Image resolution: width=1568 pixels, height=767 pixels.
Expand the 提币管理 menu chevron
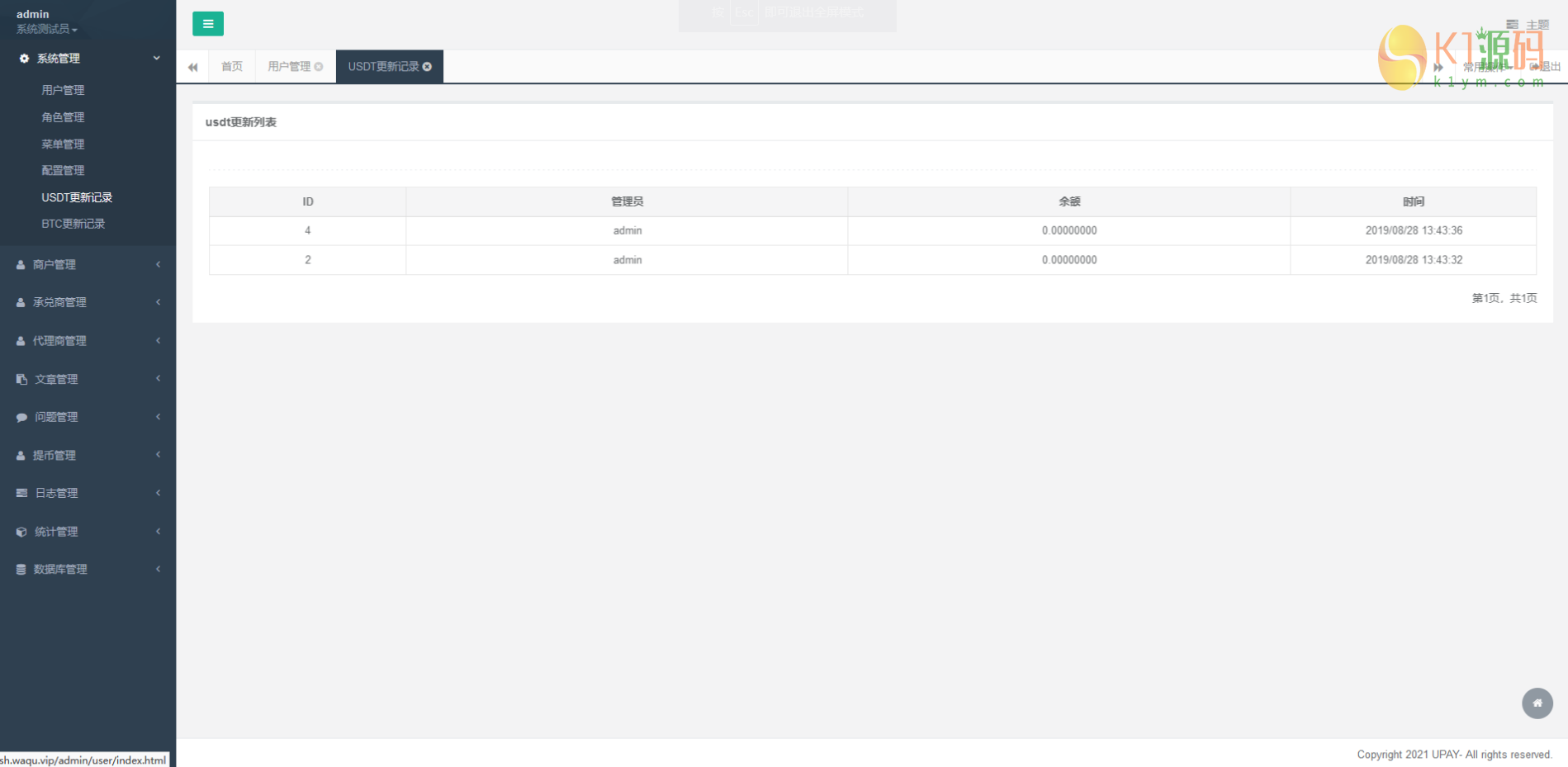pos(158,455)
